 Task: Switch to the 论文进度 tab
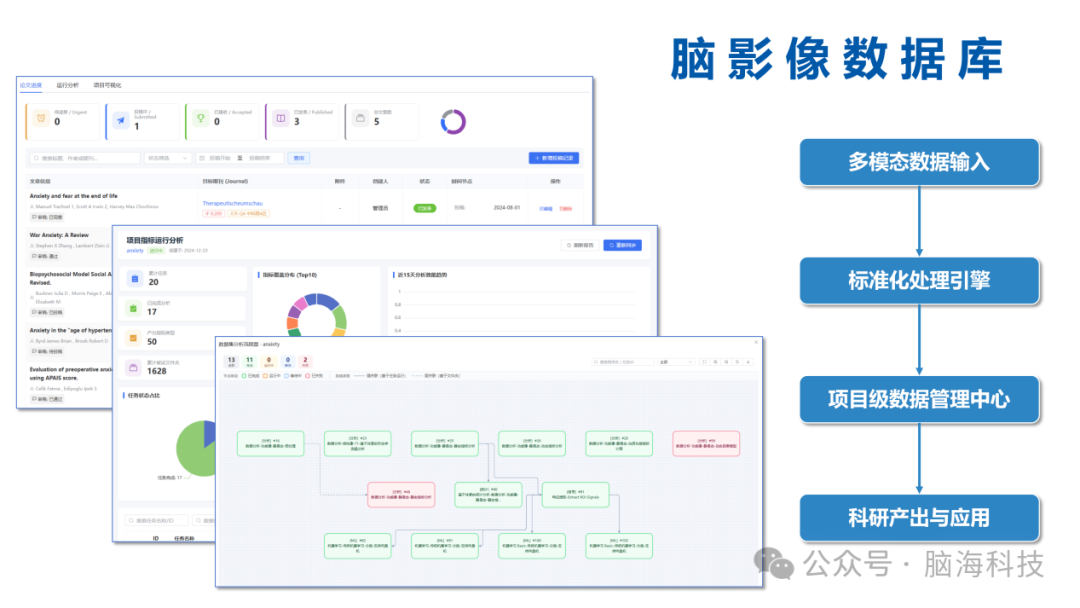click(31, 85)
